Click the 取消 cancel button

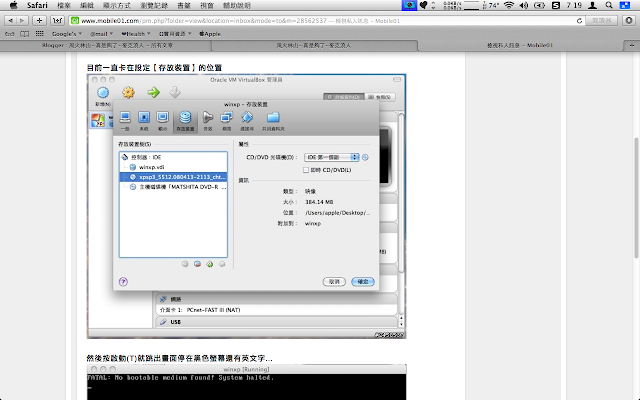coord(334,282)
